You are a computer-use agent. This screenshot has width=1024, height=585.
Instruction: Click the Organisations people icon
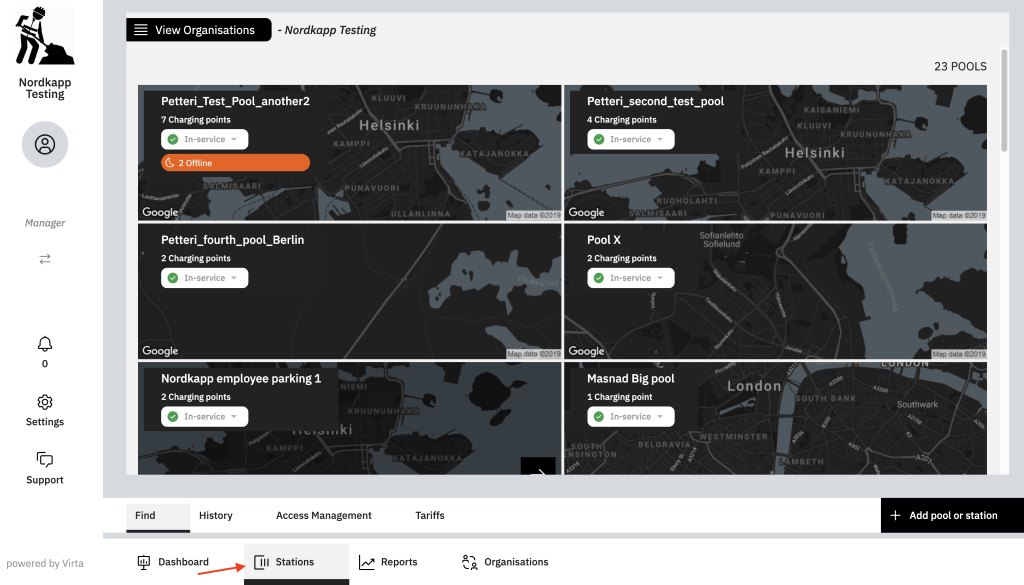point(470,562)
